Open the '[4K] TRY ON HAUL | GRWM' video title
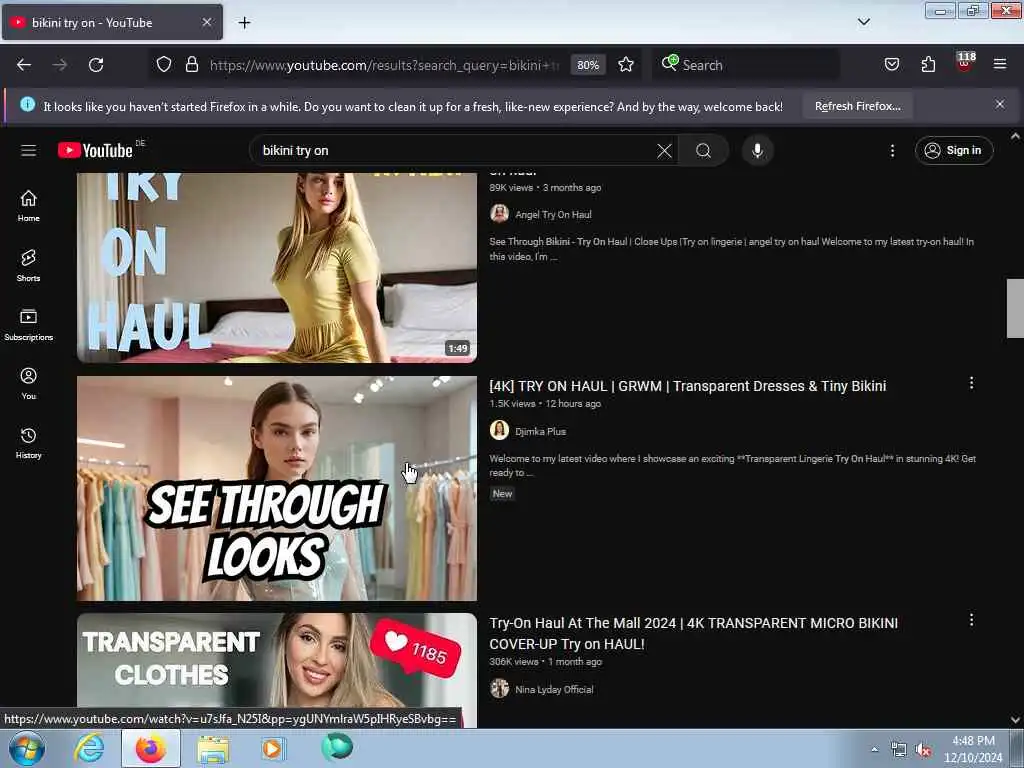Viewport: 1024px width, 768px height. [688, 386]
